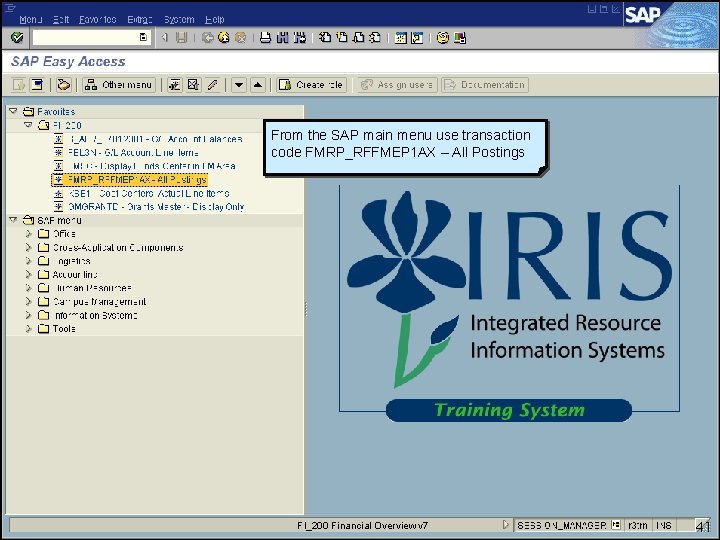Select Display Funds Center in FM Area
720x540 pixels.
152,166
